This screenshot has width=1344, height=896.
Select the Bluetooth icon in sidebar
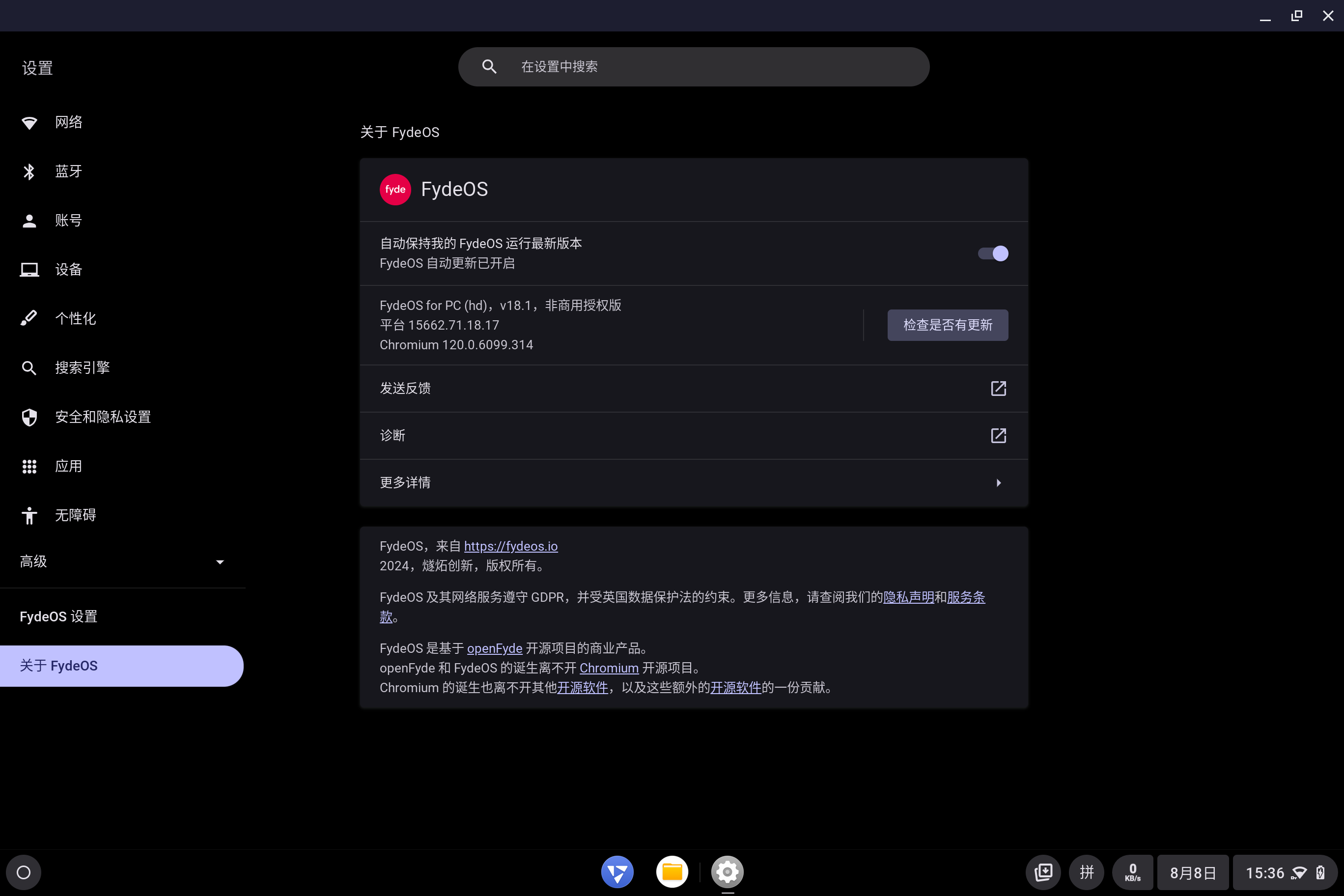coord(29,171)
